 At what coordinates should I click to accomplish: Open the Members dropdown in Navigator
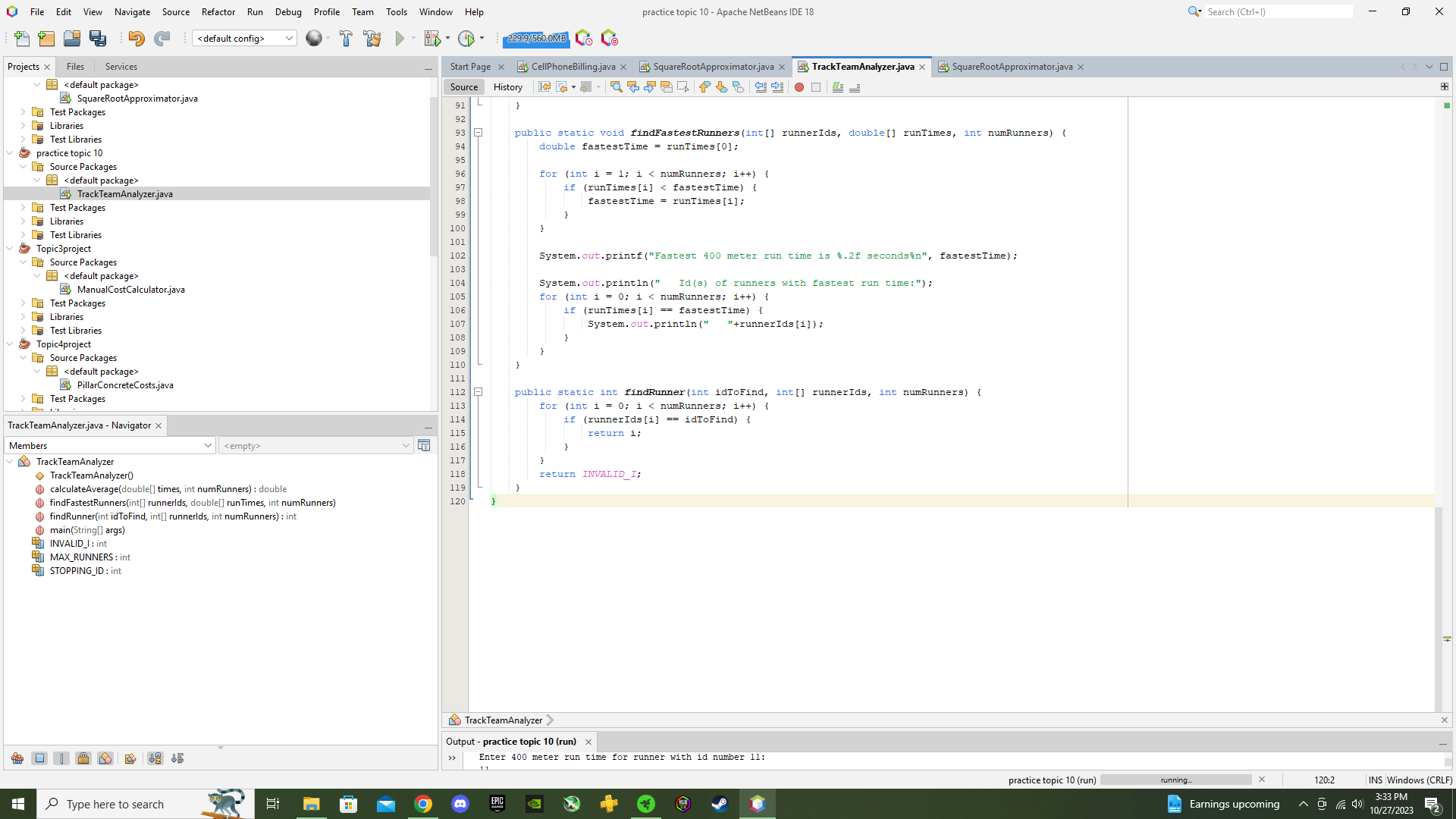click(x=206, y=445)
